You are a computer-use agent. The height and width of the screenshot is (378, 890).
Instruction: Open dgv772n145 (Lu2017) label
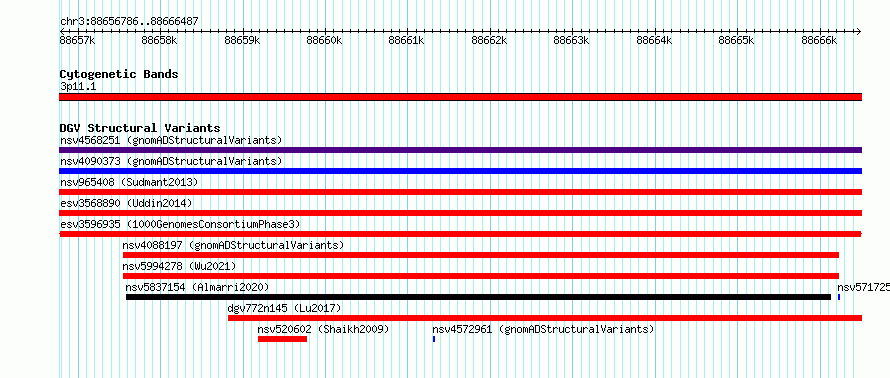click(284, 308)
